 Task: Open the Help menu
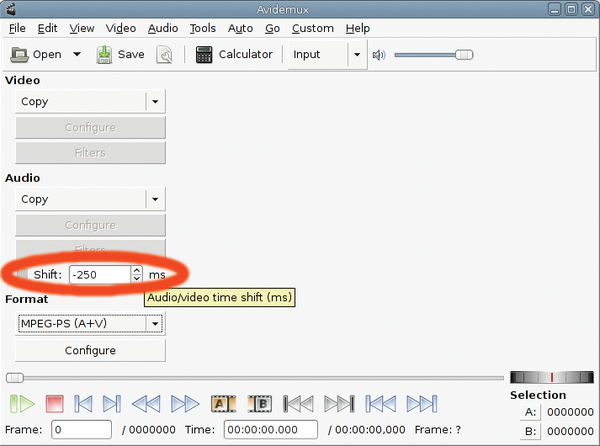coord(358,28)
